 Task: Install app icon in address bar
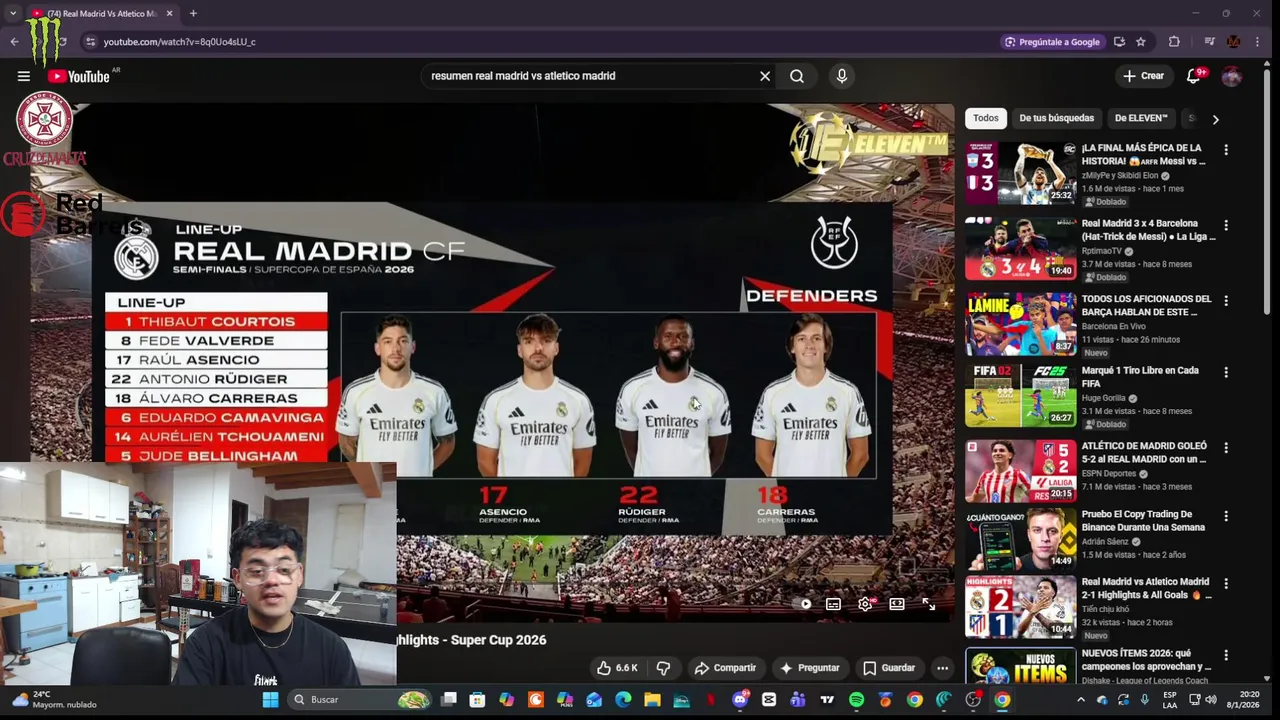(x=1119, y=42)
